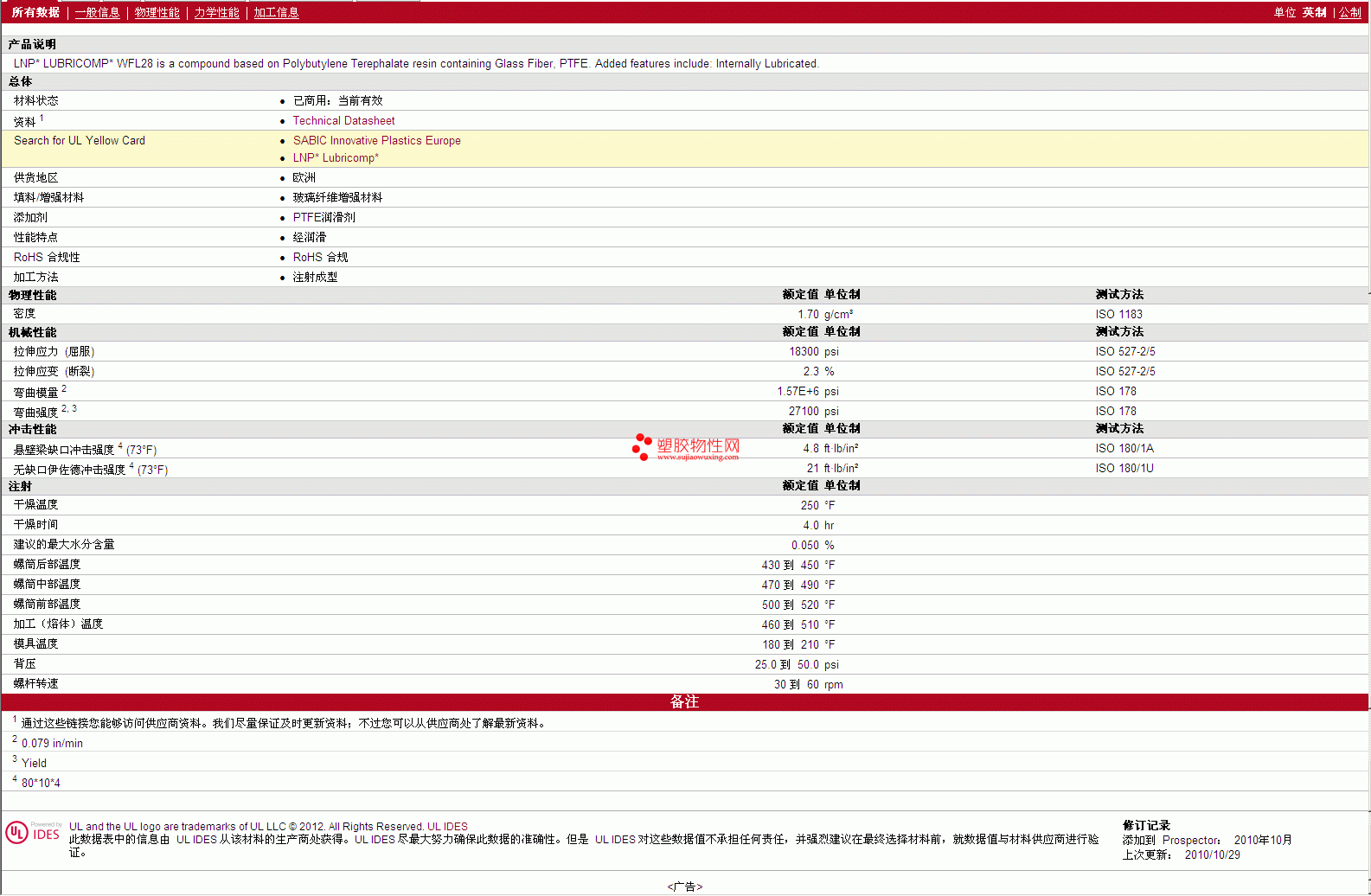This screenshot has height=896, width=1371.
Task: Click the RoHS 合规 value
Action: [x=320, y=258]
